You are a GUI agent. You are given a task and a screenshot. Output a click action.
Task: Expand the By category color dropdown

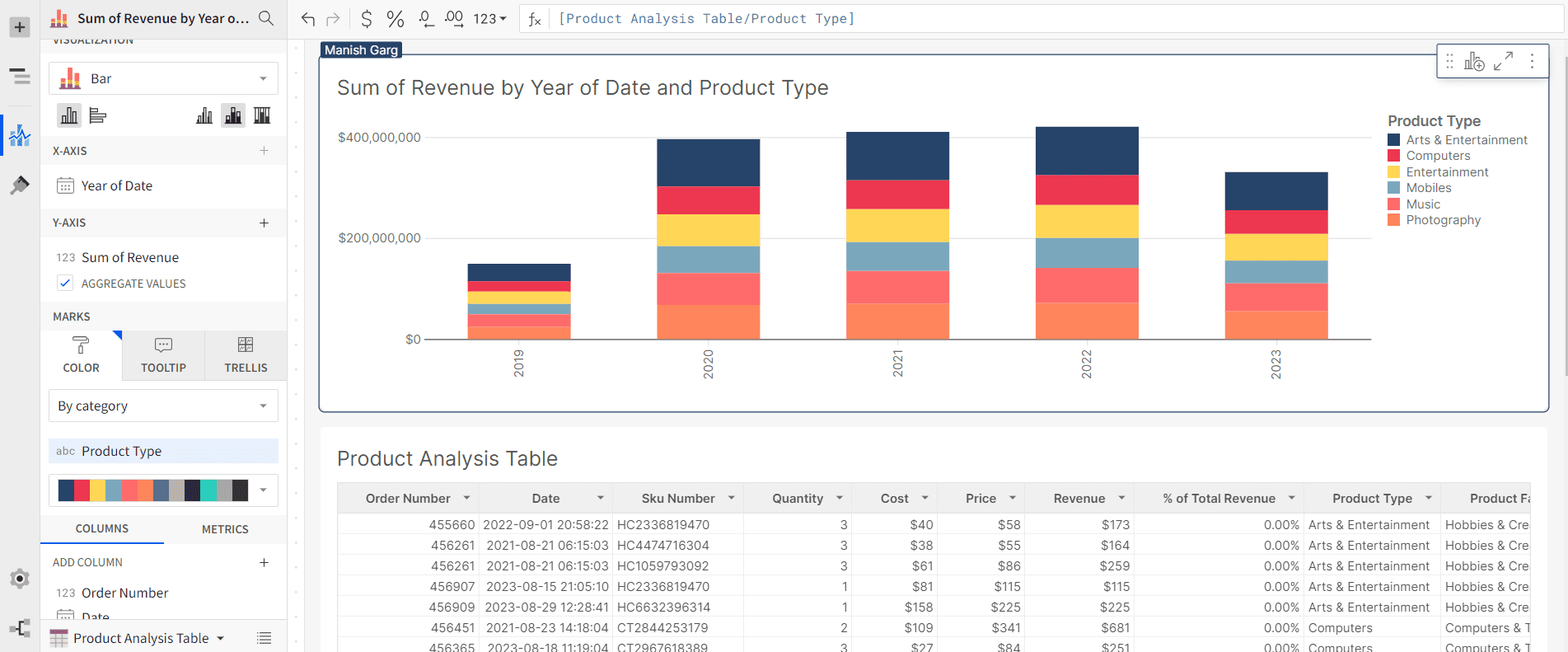point(163,406)
